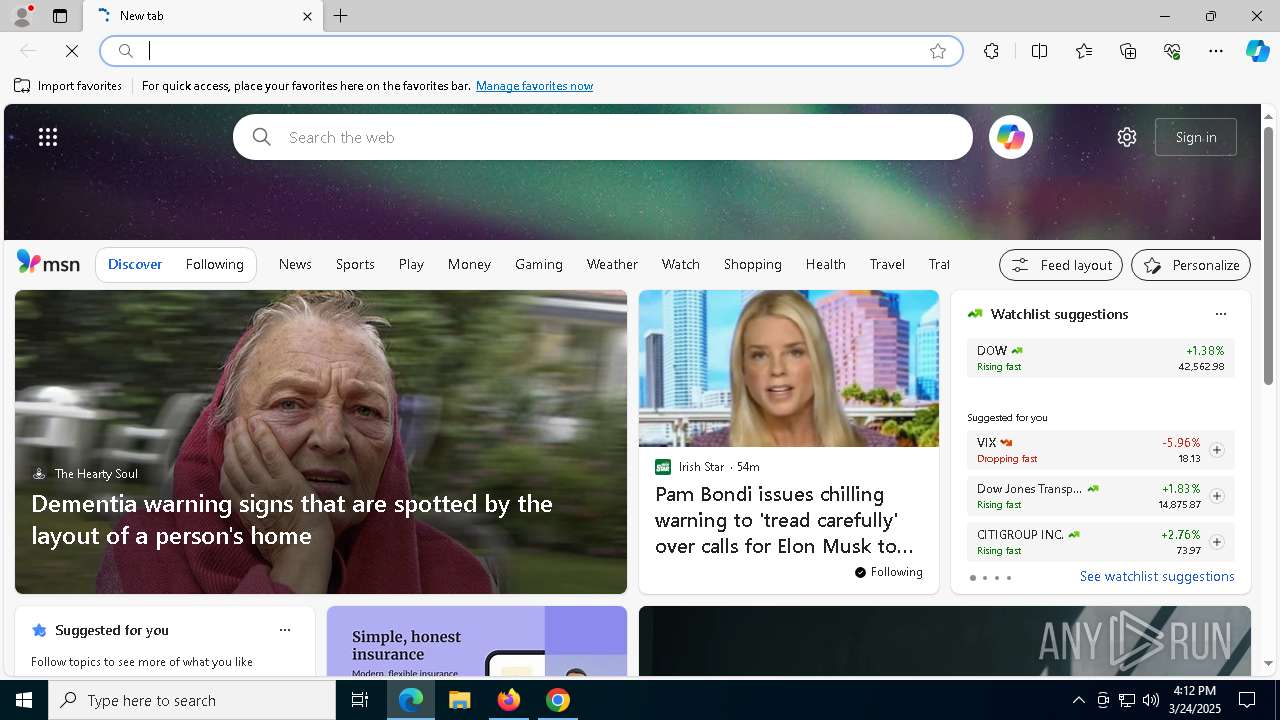Open Google Chrome from the taskbar
Screen dimensions: 1280x720
click(x=558, y=700)
